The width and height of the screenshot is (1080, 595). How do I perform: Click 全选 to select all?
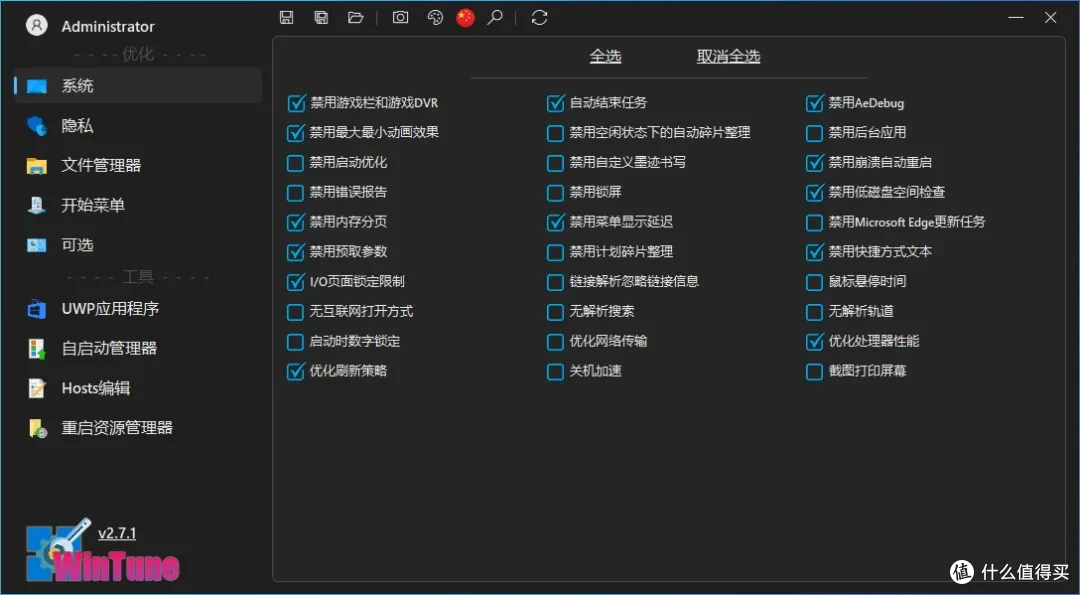(x=605, y=56)
